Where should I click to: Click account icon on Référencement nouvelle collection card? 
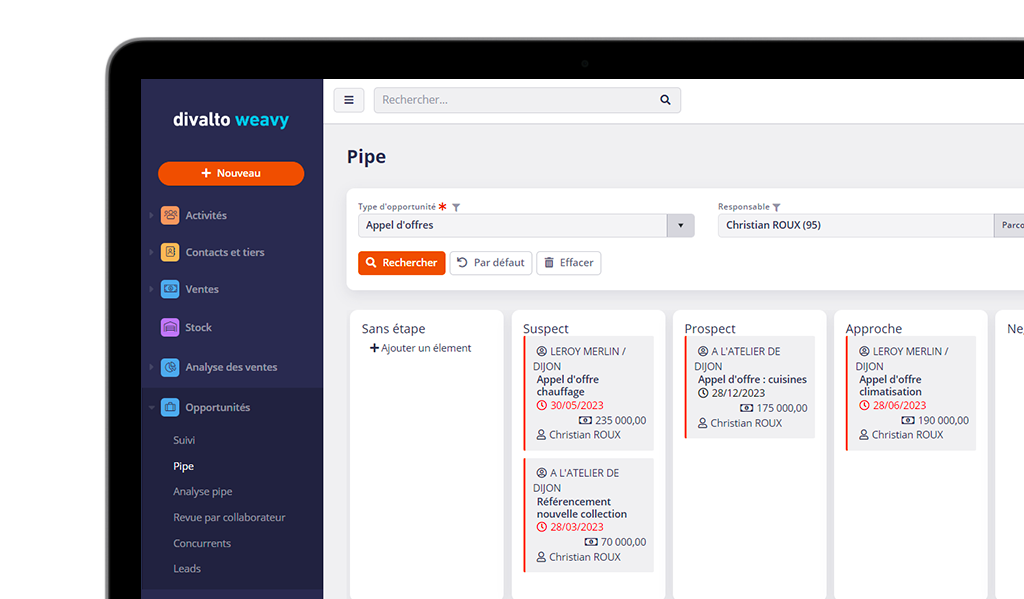click(x=541, y=473)
